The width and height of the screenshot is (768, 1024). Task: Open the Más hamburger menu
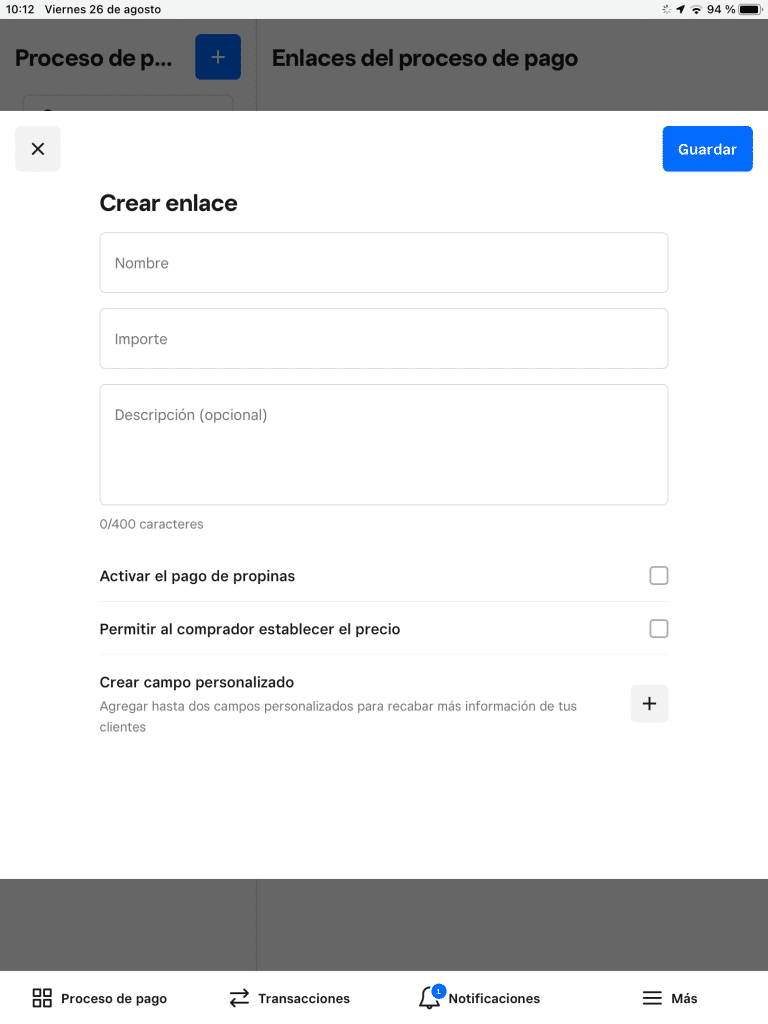[669, 998]
